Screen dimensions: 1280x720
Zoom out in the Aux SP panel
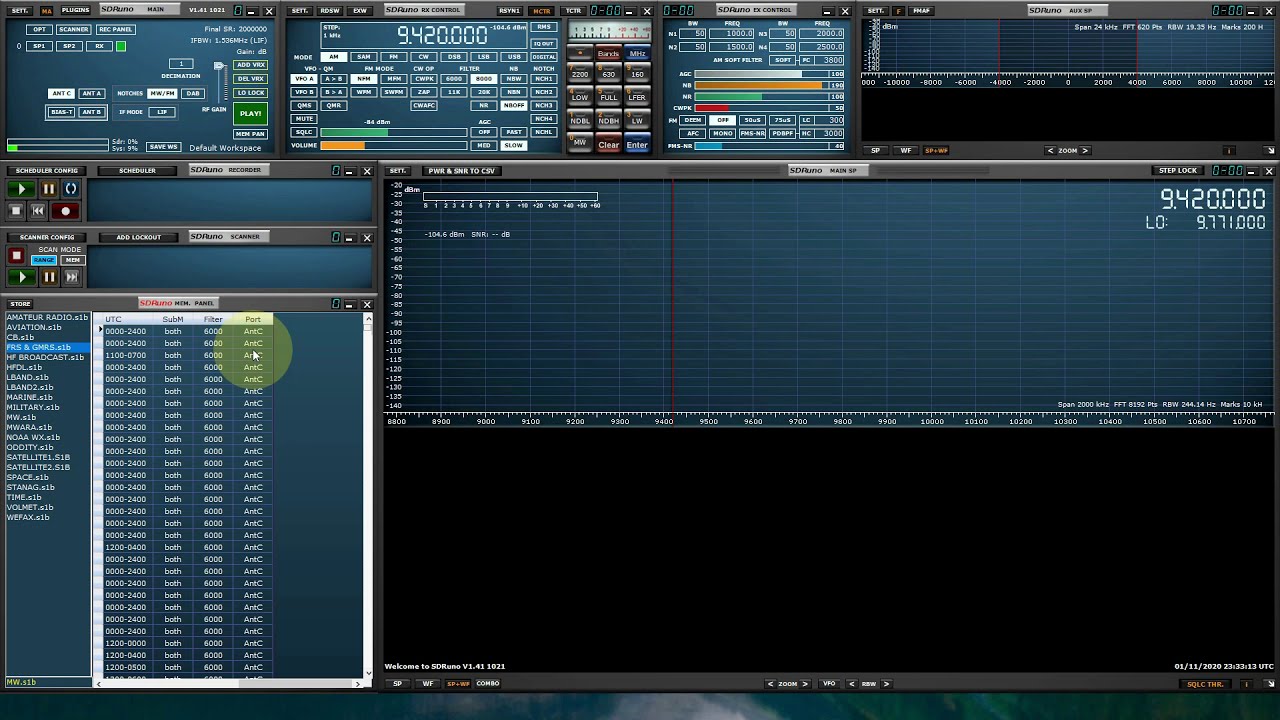pyautogui.click(x=1050, y=151)
